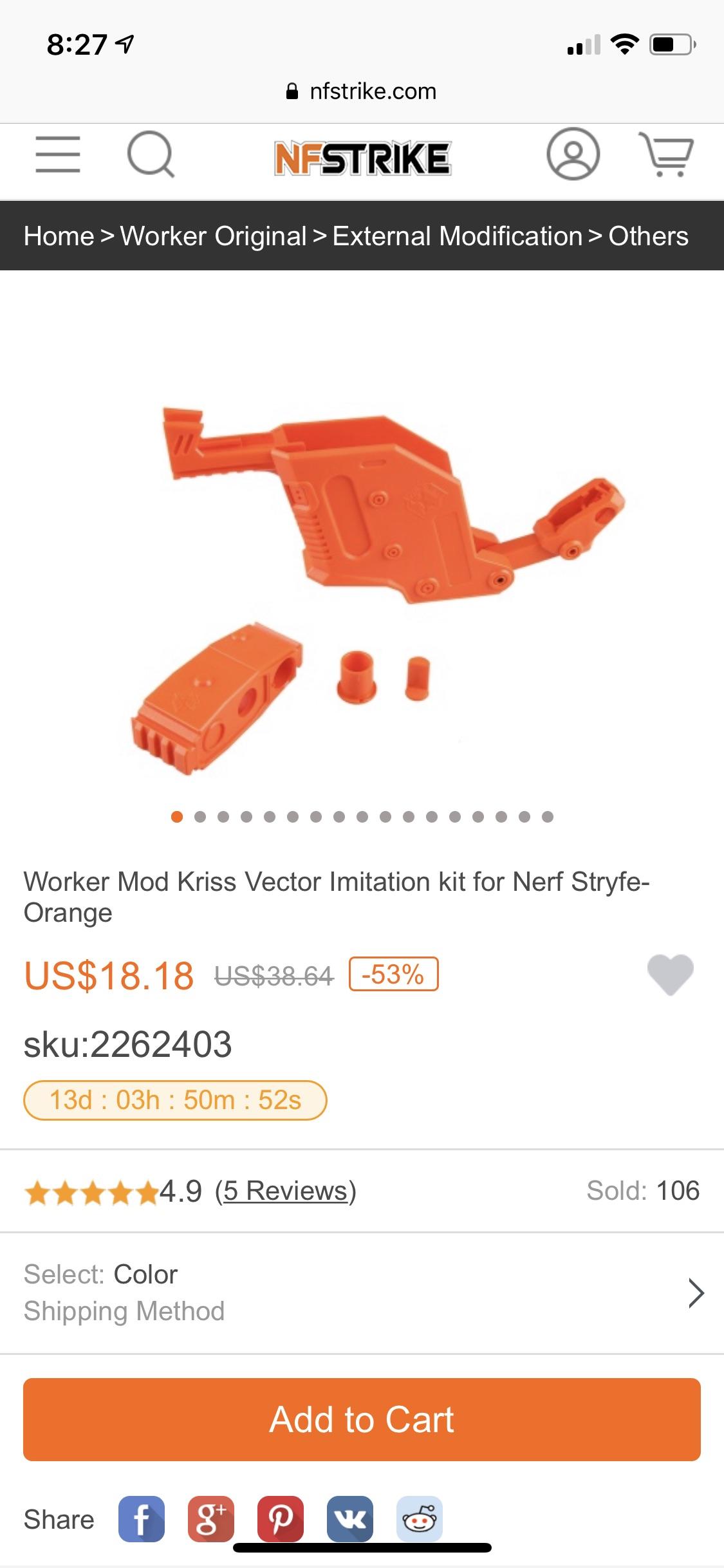Open External Modification breadcrumb
Viewport: 724px width, 1568px height.
pos(458,236)
